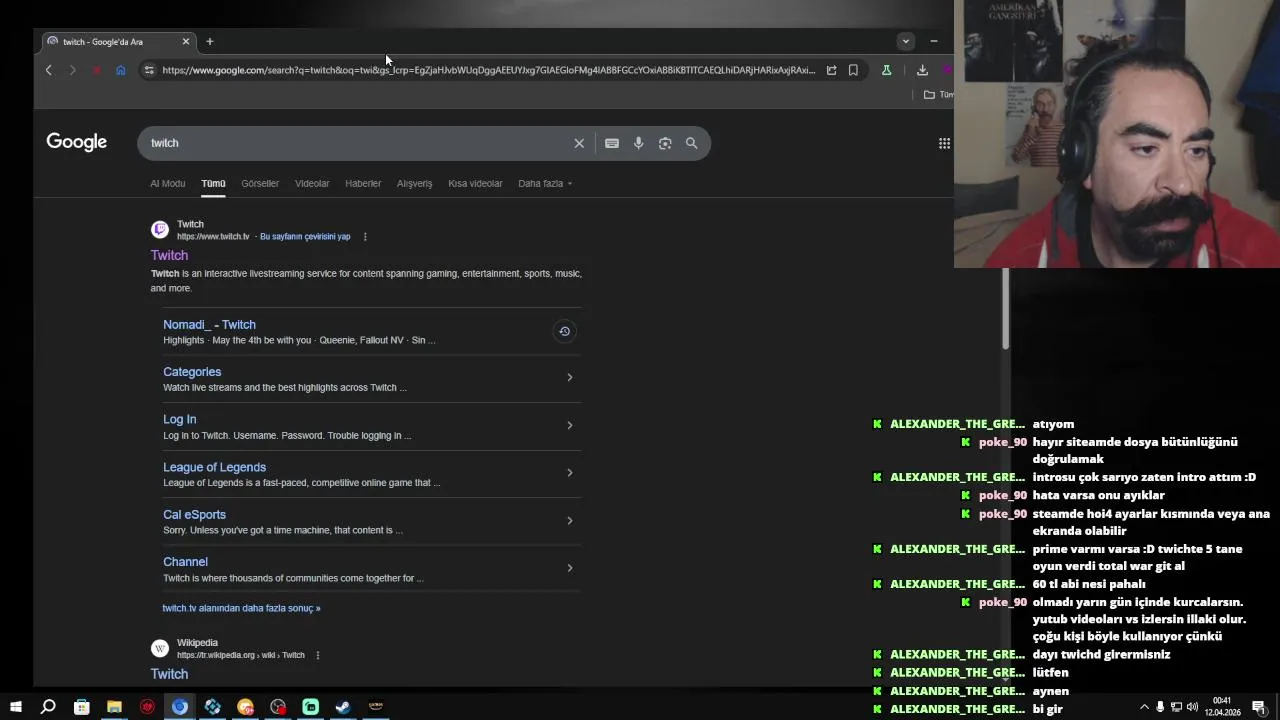
Task: Open site information icon in address bar
Action: [149, 70]
